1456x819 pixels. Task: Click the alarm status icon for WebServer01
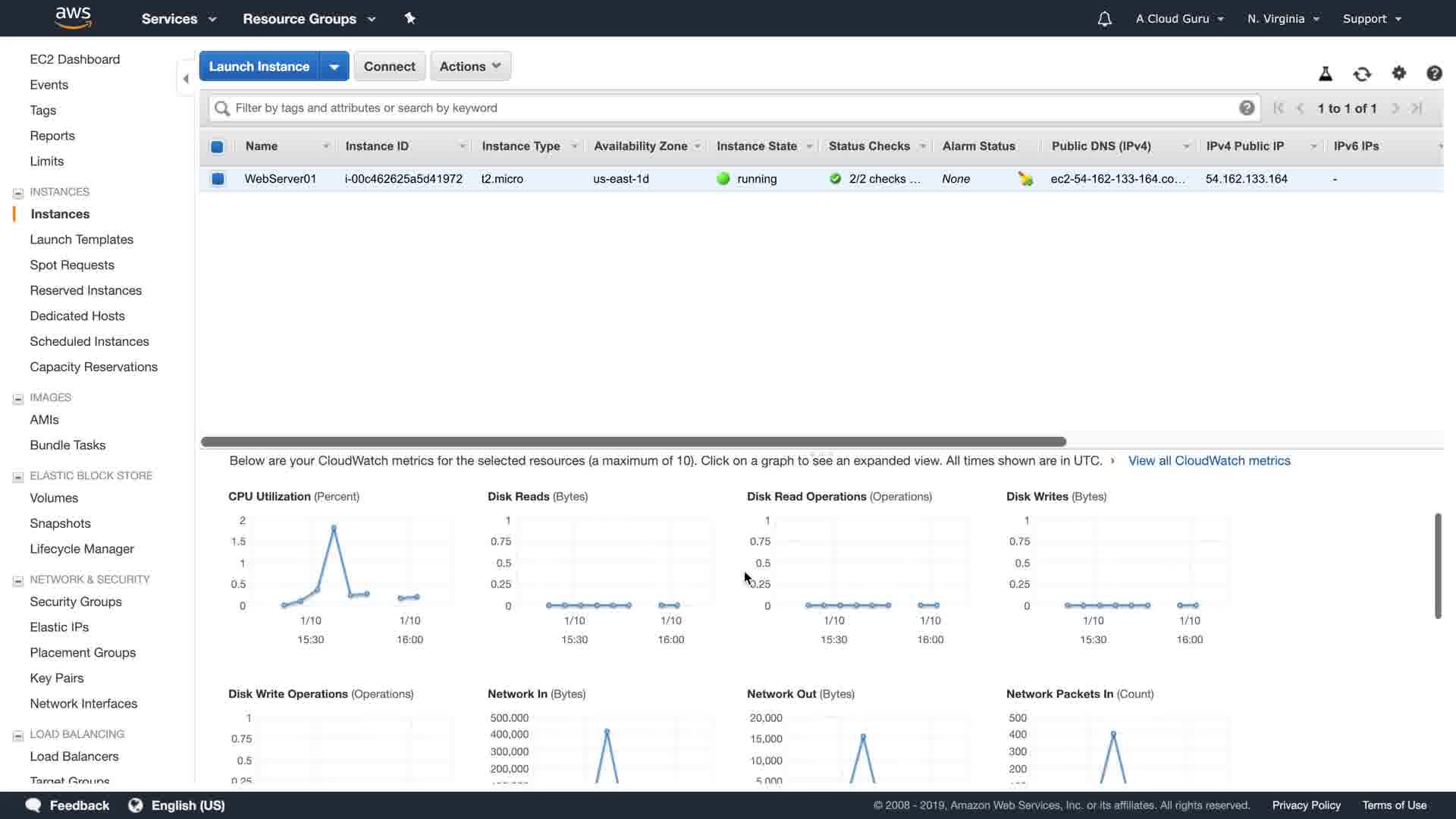(x=1025, y=179)
